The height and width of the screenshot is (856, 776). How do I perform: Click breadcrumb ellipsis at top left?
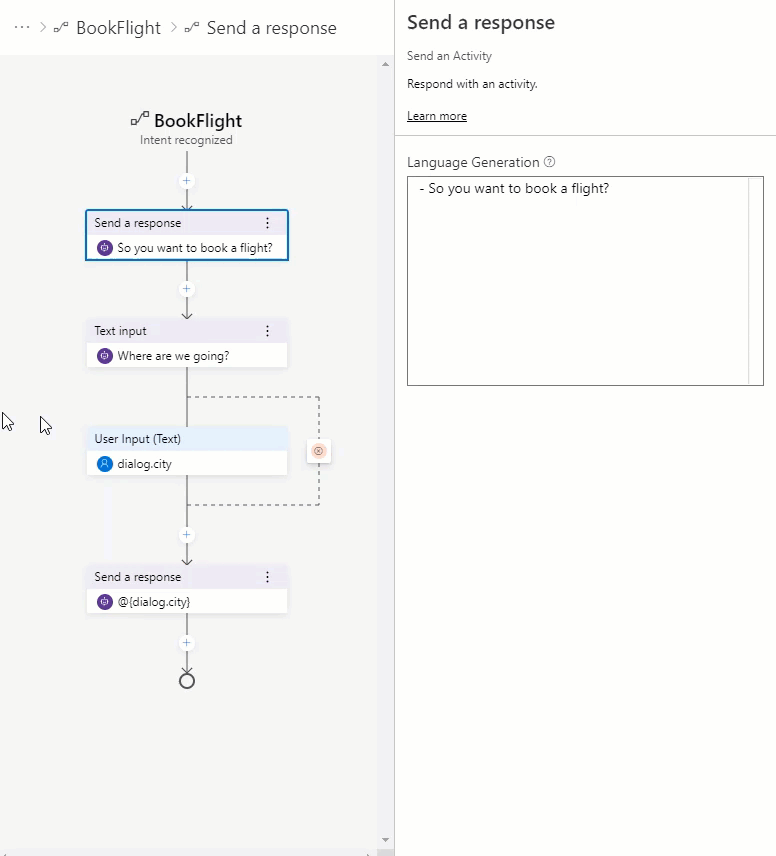pos(22,27)
